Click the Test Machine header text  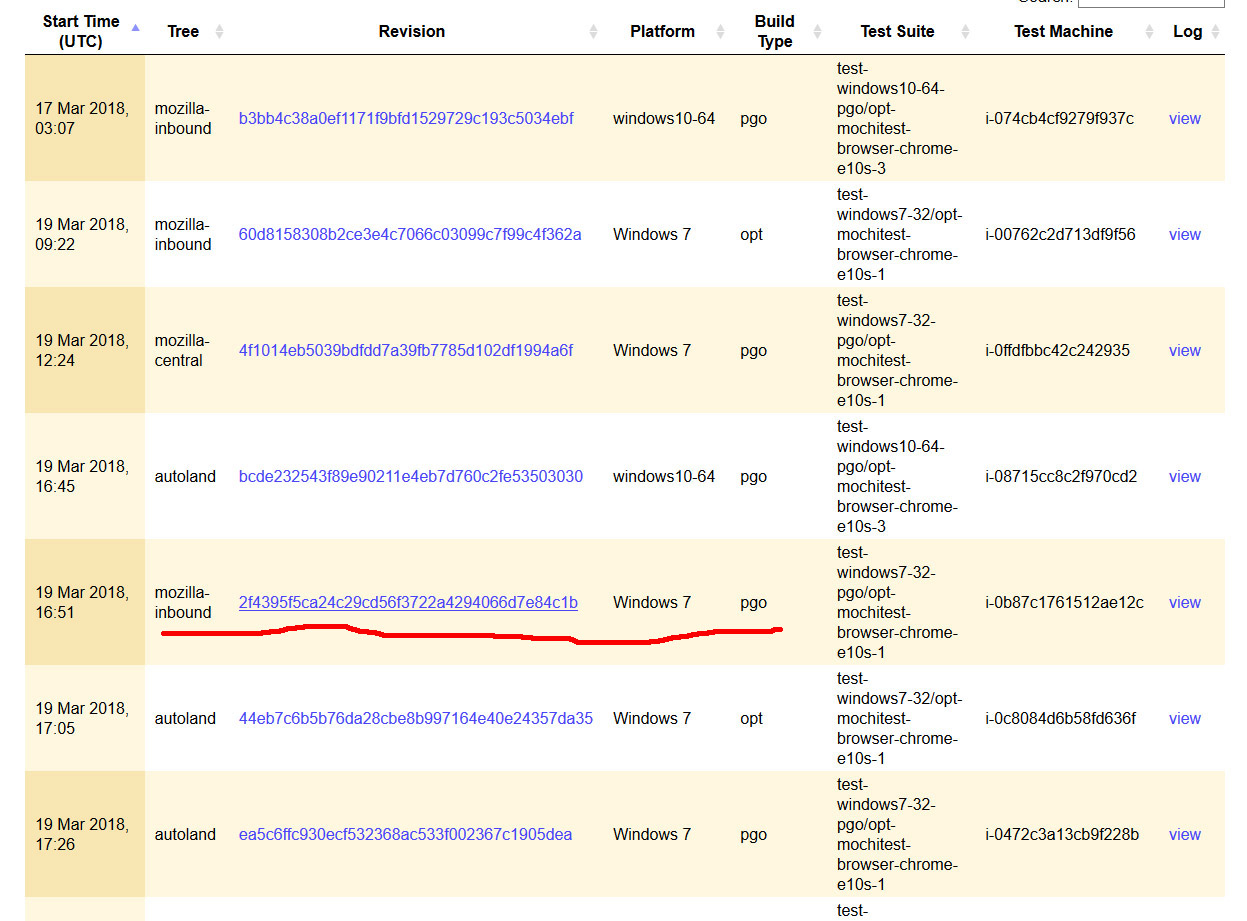click(x=1063, y=32)
